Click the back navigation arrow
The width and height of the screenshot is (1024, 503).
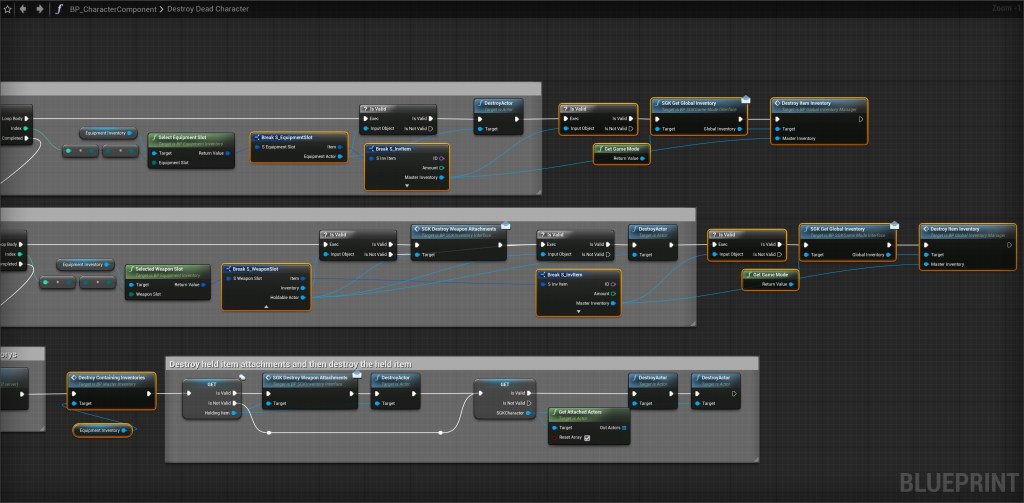point(23,8)
